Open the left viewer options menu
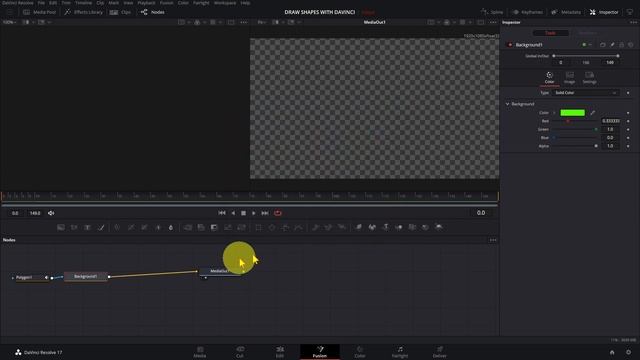 coord(244,22)
